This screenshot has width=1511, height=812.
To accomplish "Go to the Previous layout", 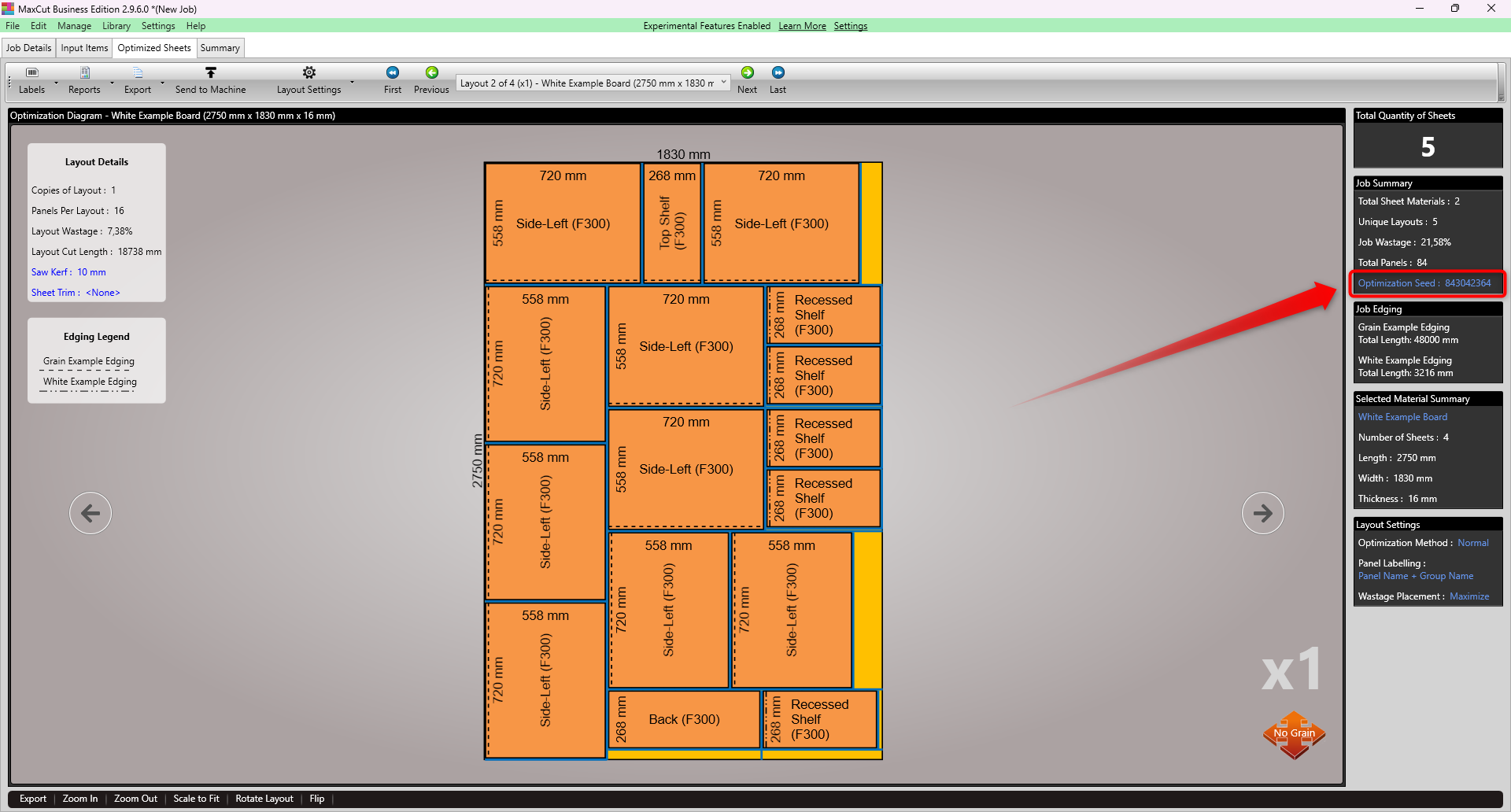I will 431,81.
